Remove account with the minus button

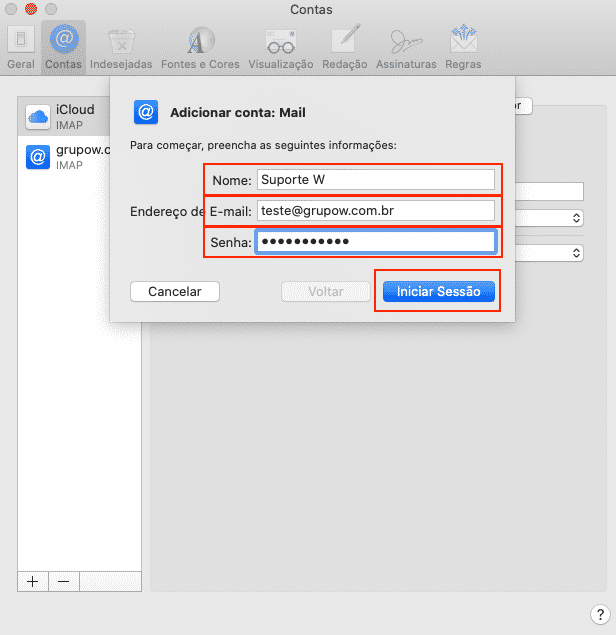pos(64,582)
